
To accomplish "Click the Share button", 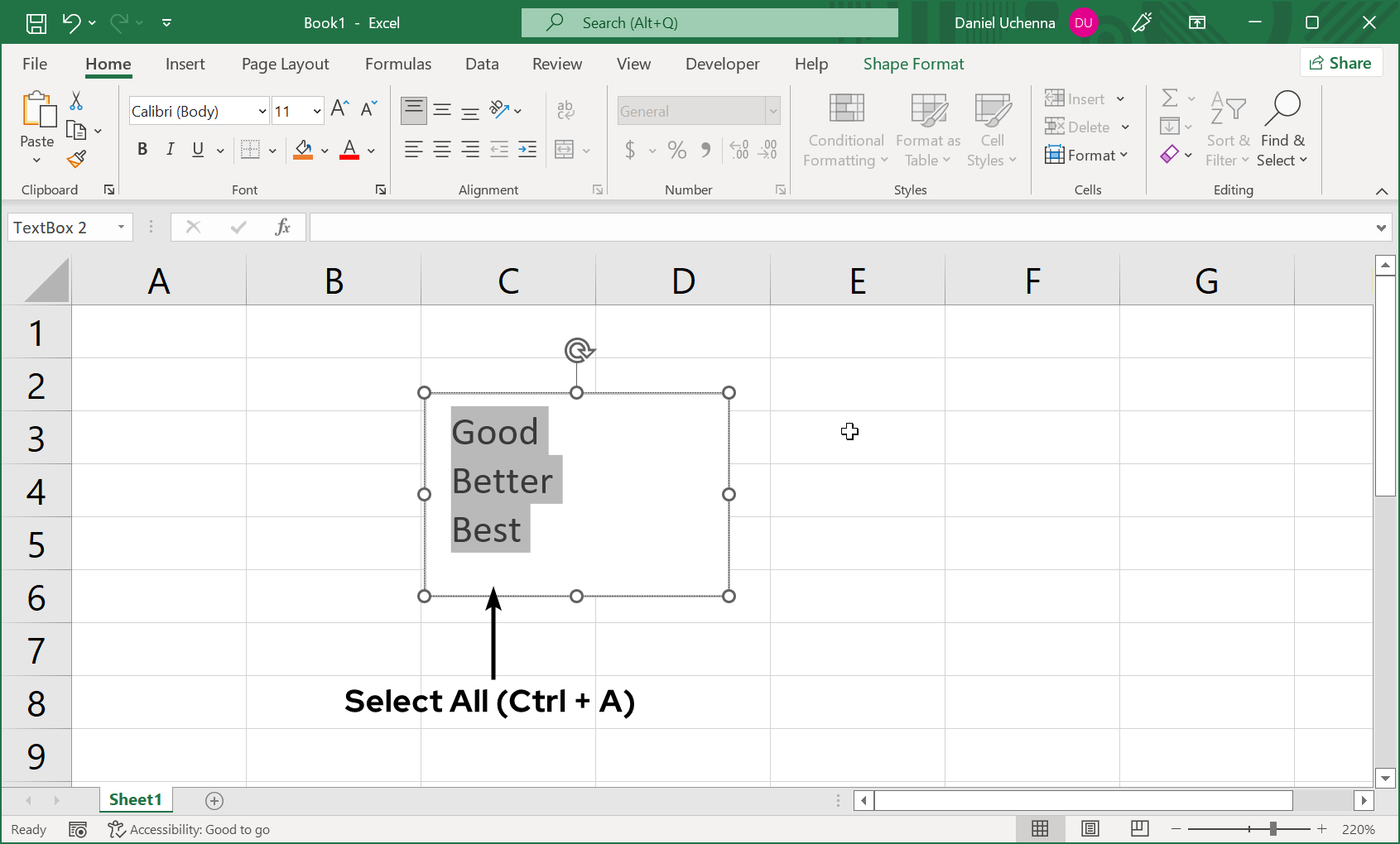I will point(1340,63).
